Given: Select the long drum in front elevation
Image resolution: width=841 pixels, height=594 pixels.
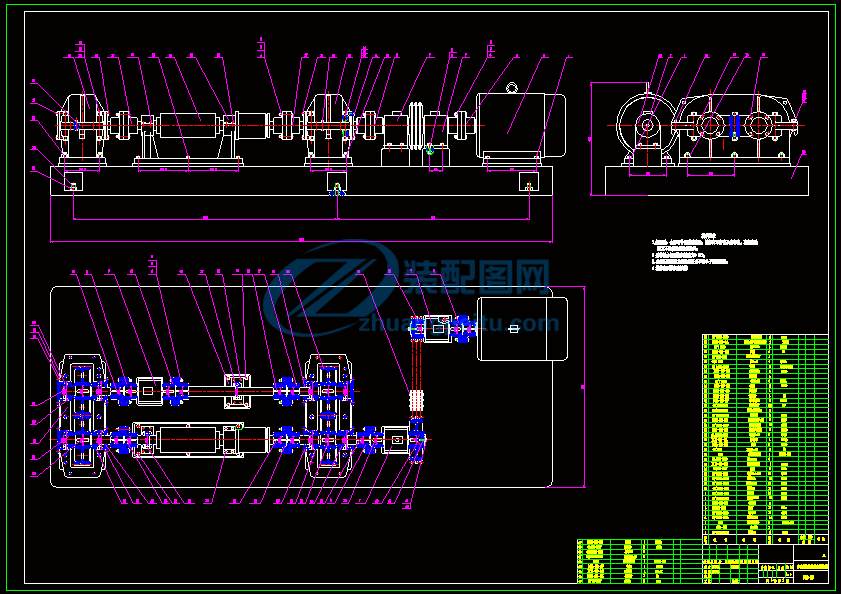Looking at the screenshot, I should [x=188, y=127].
